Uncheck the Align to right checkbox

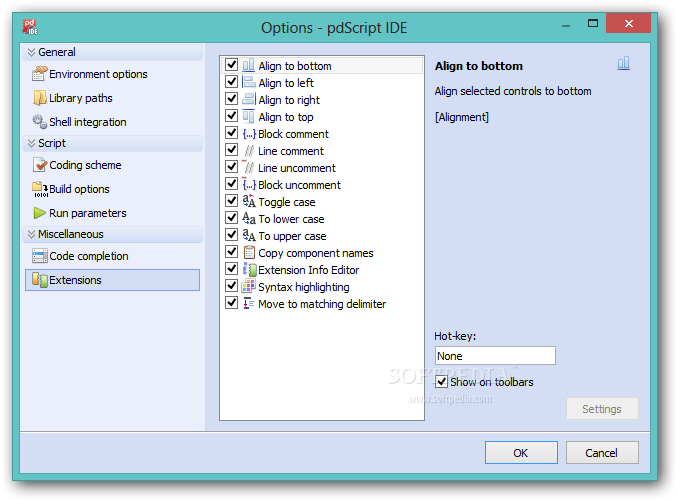[x=232, y=99]
